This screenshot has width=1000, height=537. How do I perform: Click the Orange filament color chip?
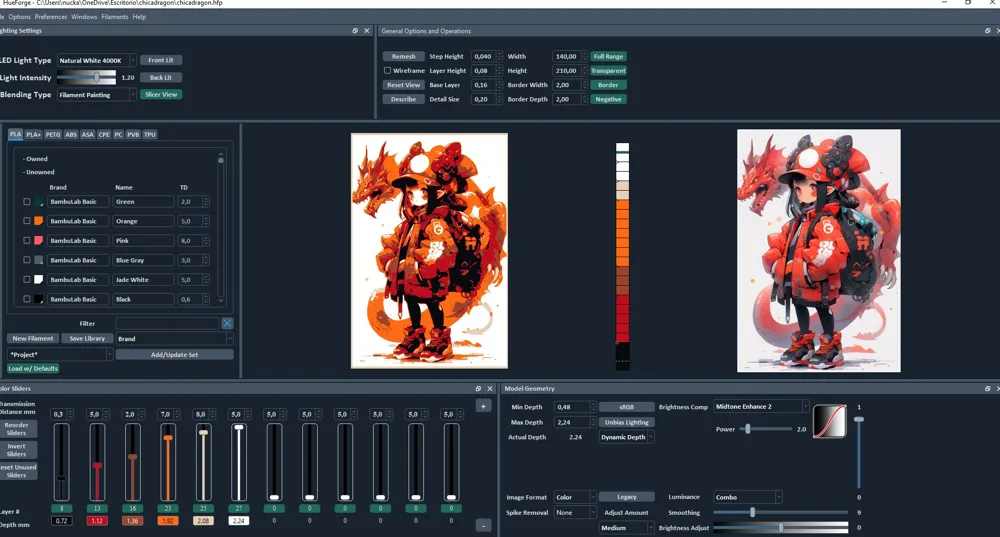point(39,221)
